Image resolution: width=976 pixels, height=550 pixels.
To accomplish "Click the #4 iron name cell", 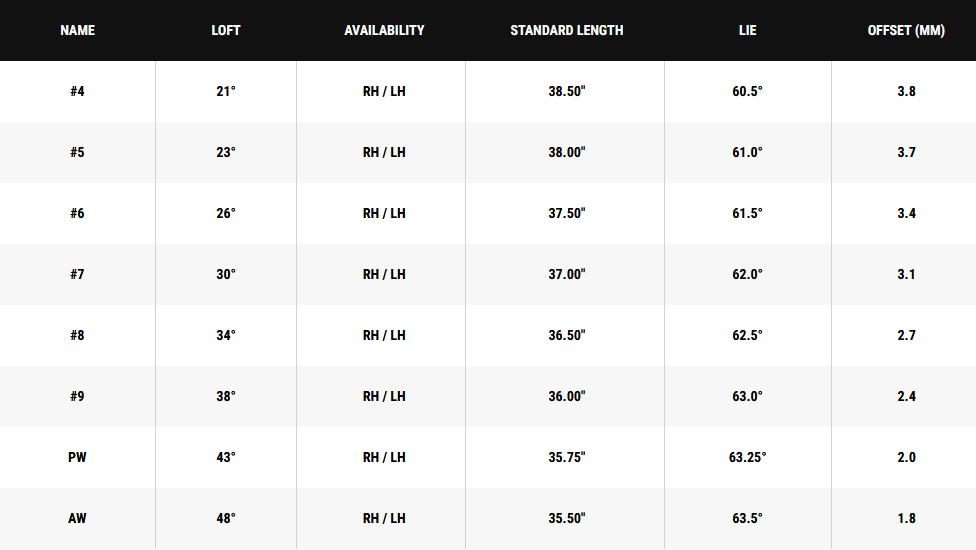I will click(x=77, y=92).
